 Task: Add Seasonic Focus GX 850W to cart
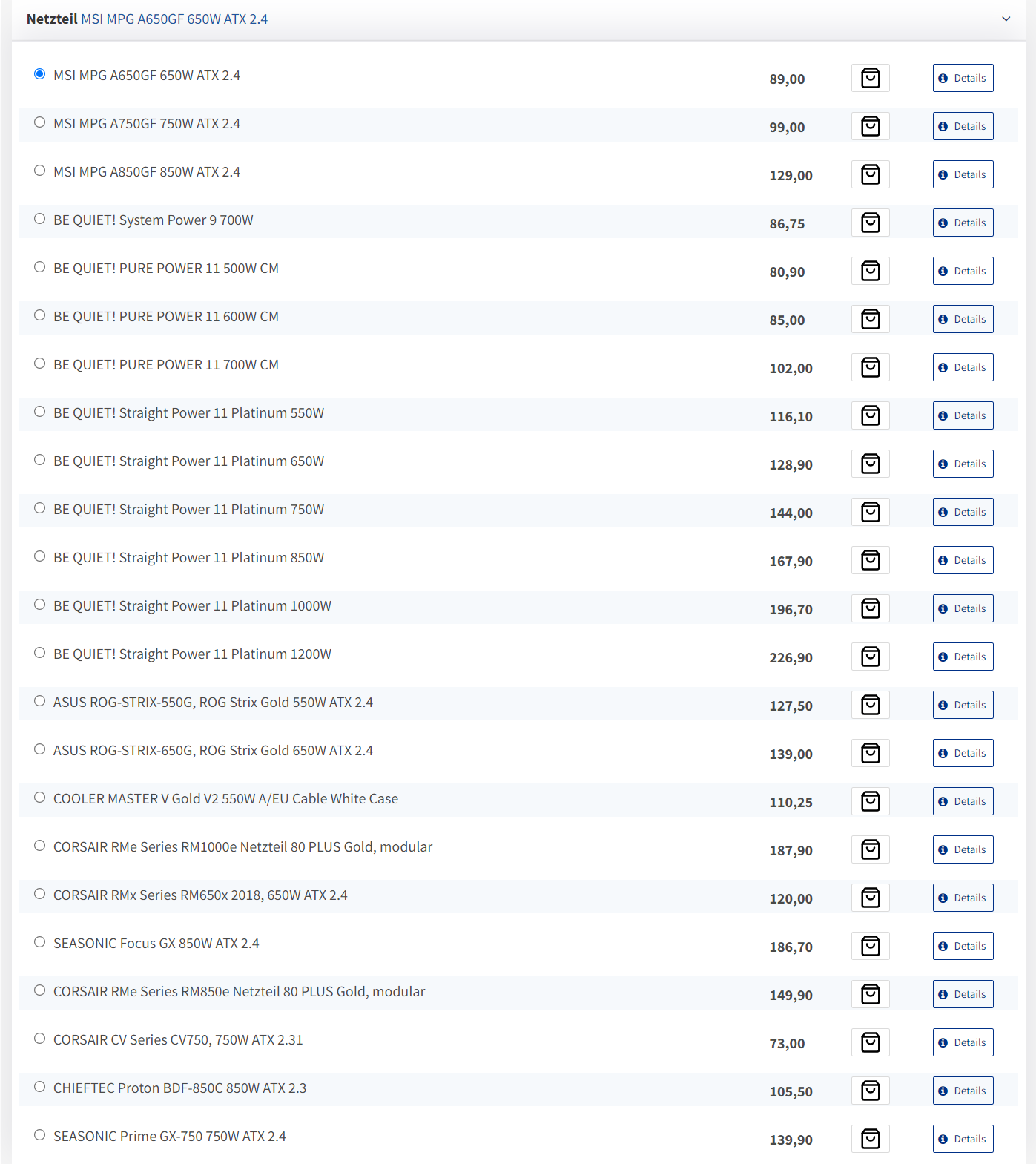(870, 946)
